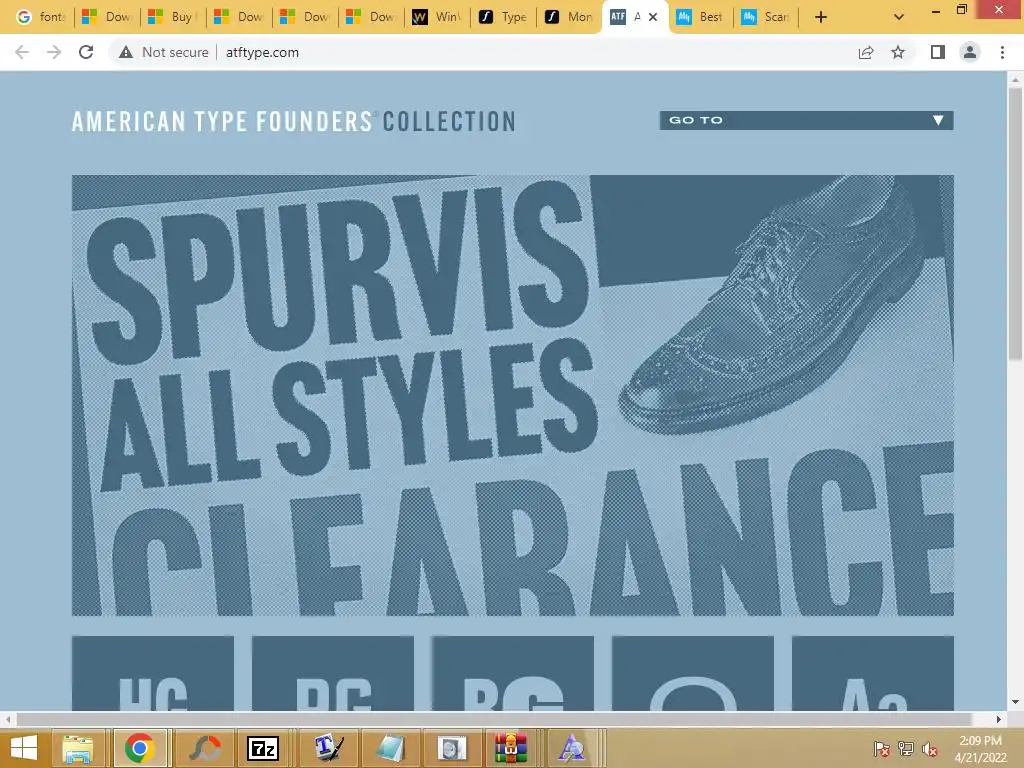Open the browser side panel

[938, 52]
